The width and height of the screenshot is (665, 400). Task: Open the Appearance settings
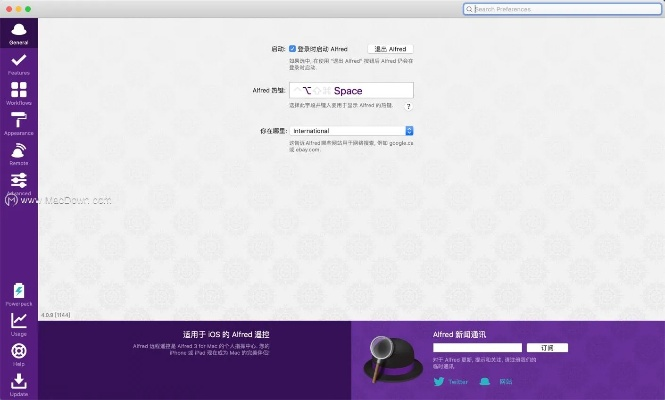point(18,123)
